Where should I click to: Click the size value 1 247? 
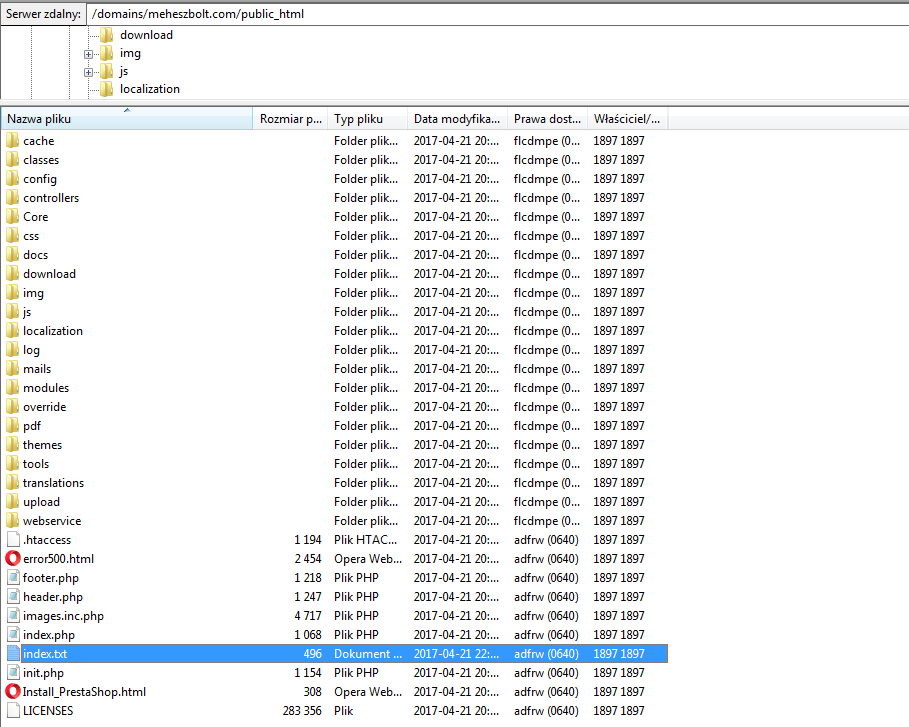coord(308,597)
